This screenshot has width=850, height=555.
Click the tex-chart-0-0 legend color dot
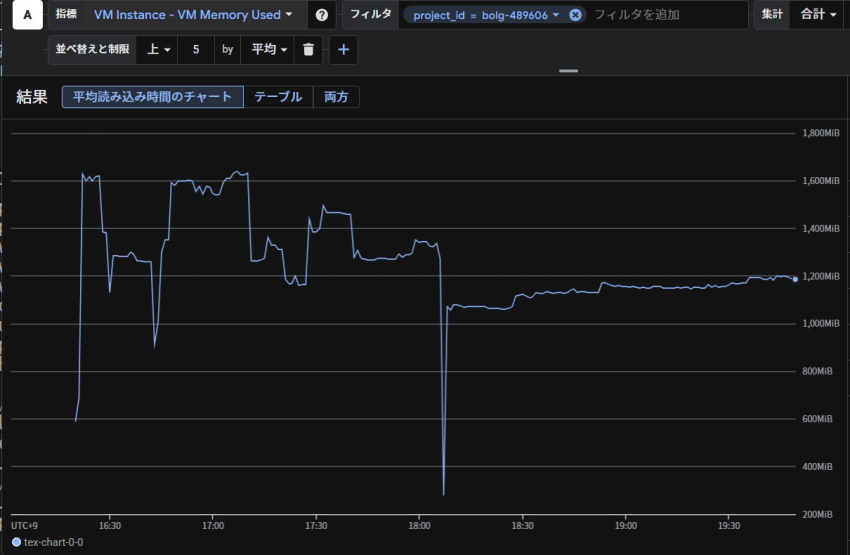16,542
